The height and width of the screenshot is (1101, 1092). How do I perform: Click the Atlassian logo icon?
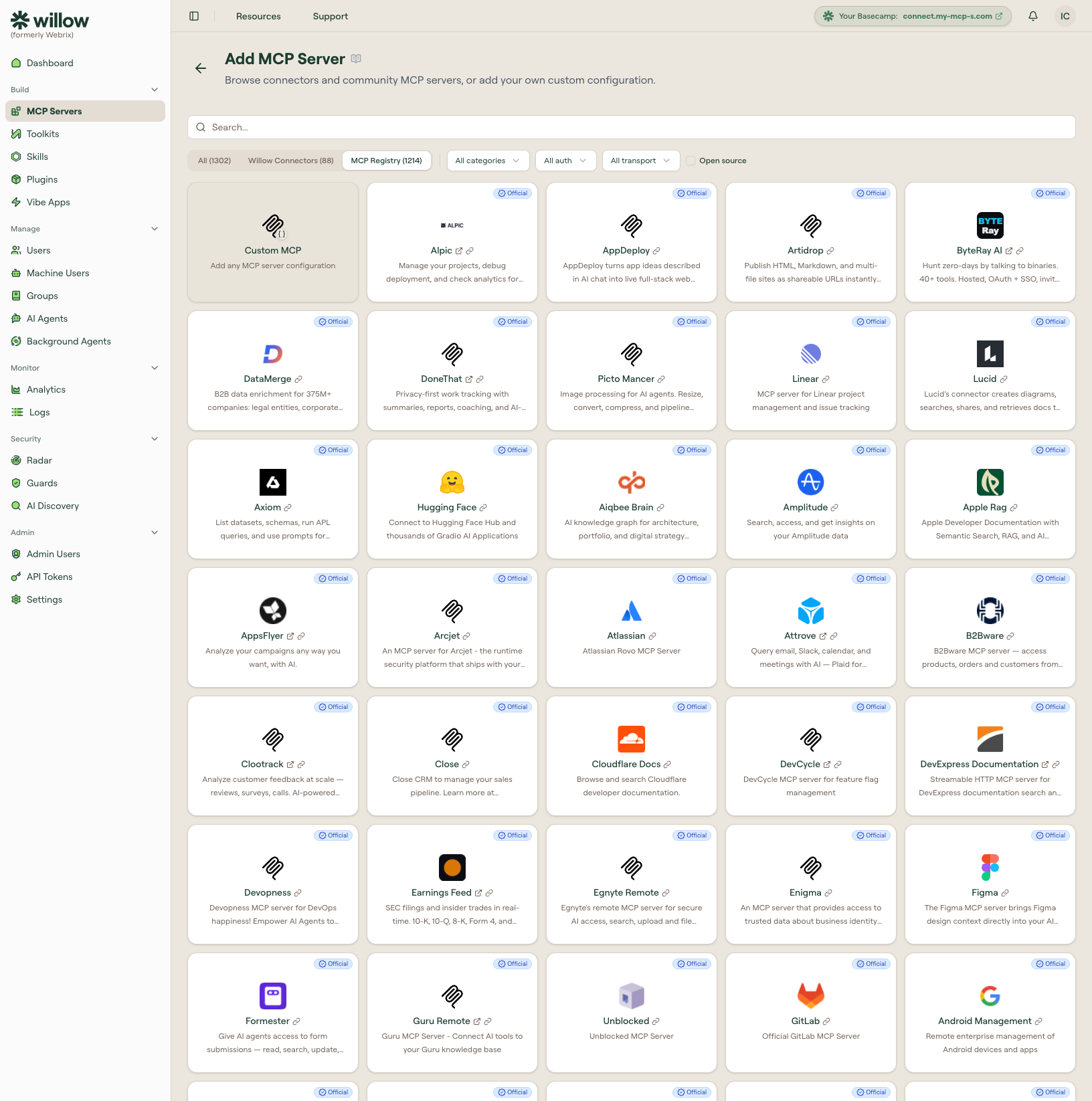coord(632,611)
